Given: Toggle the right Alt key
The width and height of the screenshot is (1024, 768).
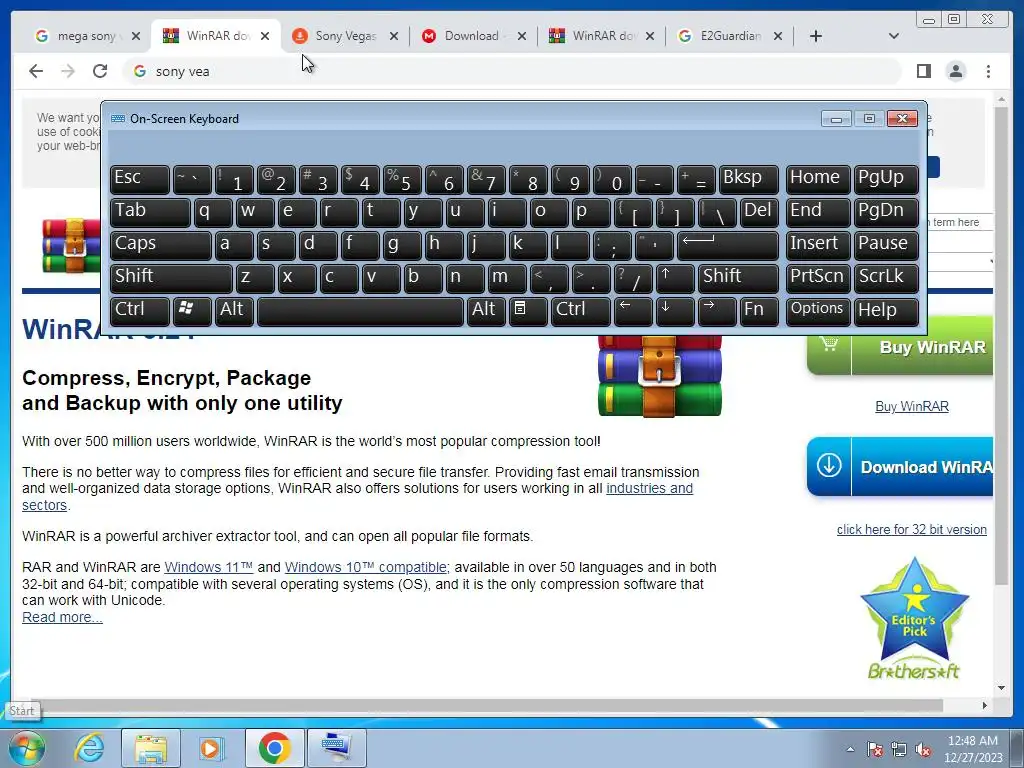Looking at the screenshot, I should (x=485, y=312).
